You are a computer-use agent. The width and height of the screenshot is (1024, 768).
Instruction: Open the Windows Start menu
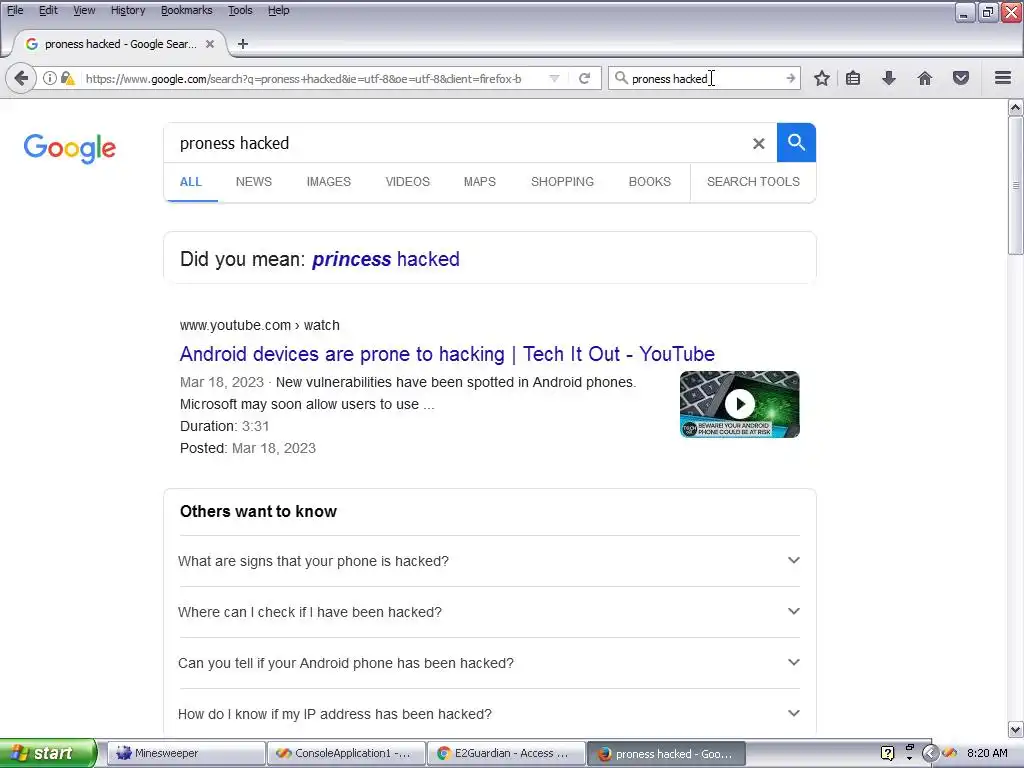[47, 753]
